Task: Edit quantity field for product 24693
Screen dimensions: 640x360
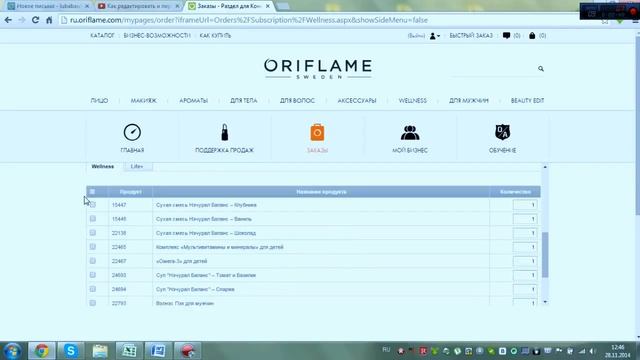Action: 524,275
